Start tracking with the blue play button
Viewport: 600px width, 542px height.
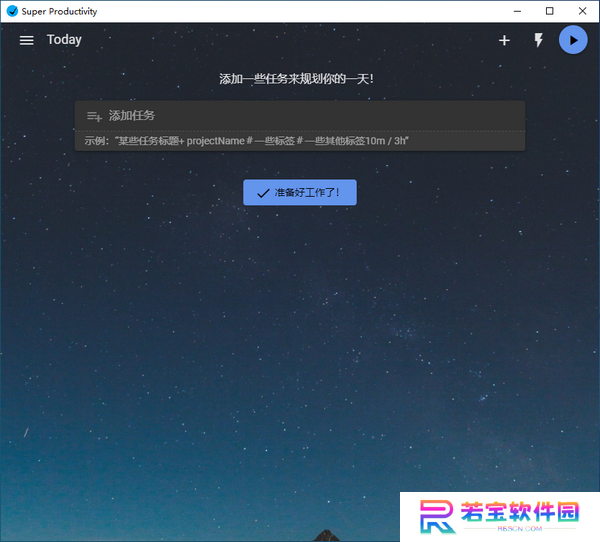click(573, 40)
